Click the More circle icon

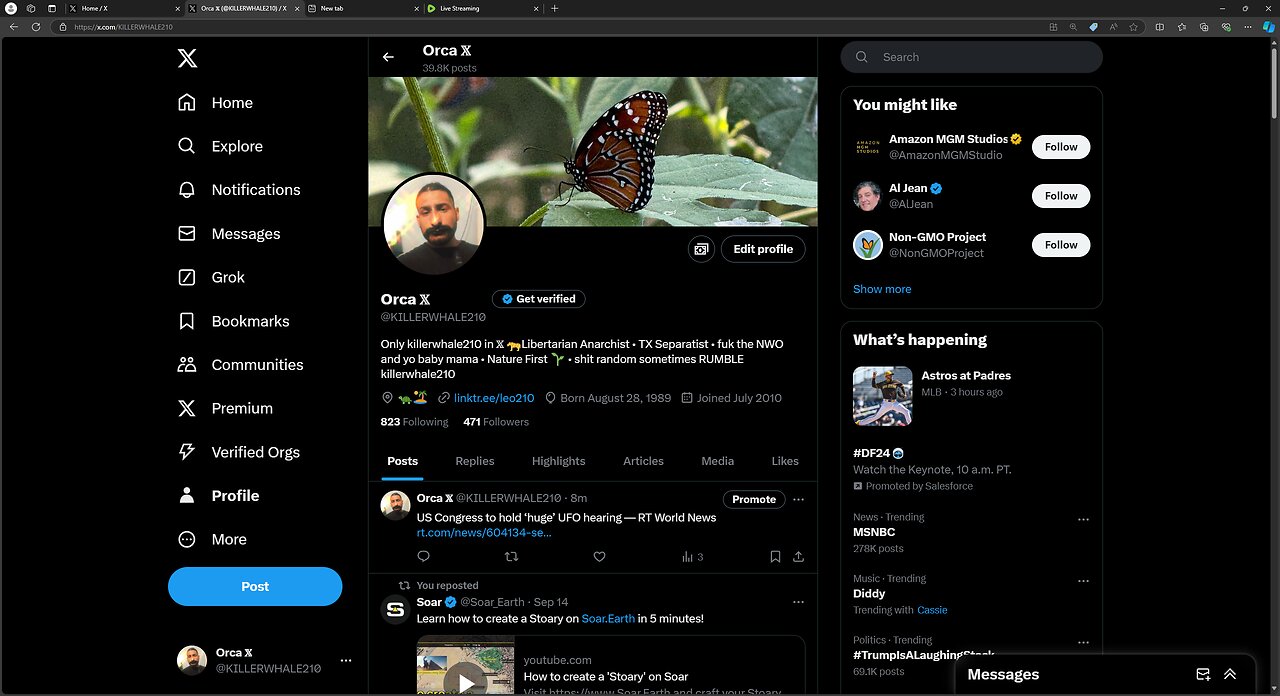click(x=187, y=539)
